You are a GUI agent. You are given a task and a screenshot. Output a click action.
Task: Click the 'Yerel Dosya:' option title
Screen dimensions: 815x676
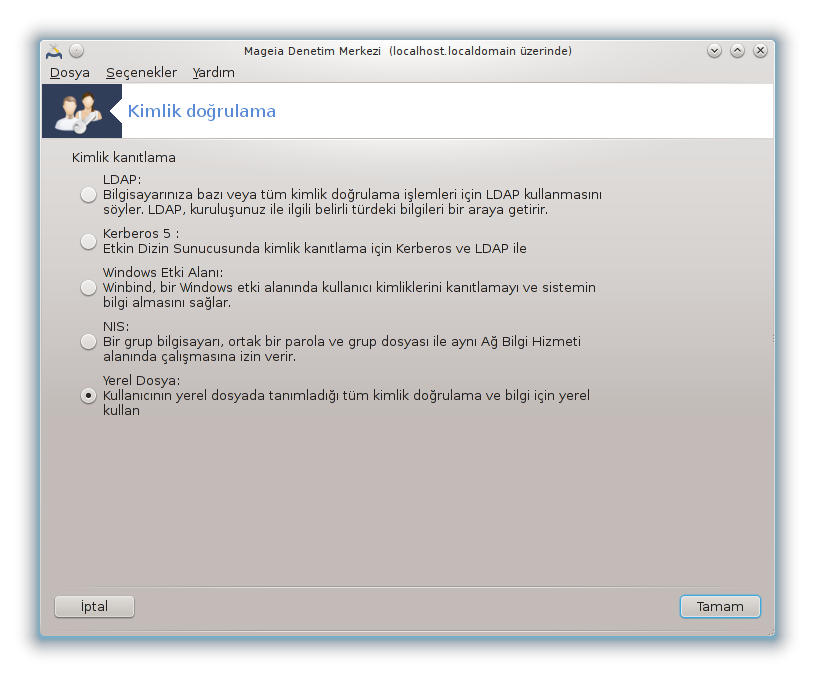pyautogui.click(x=141, y=380)
